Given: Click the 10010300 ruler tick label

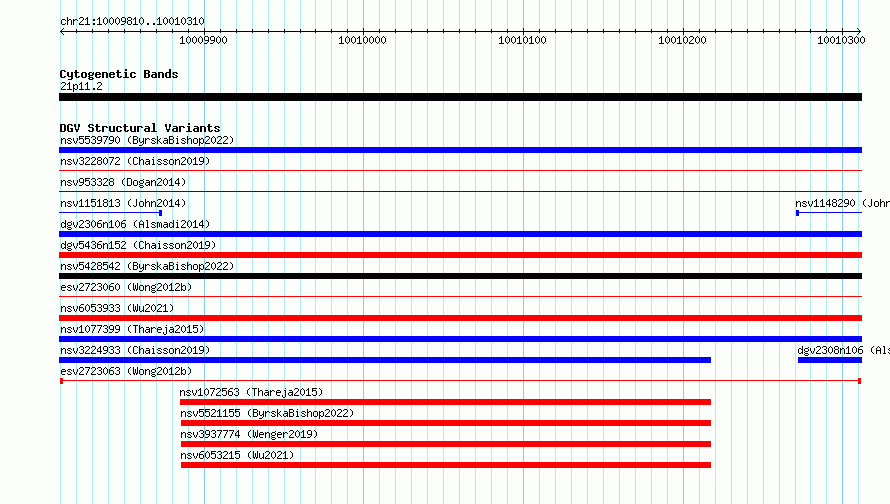Looking at the screenshot, I should tap(841, 40).
